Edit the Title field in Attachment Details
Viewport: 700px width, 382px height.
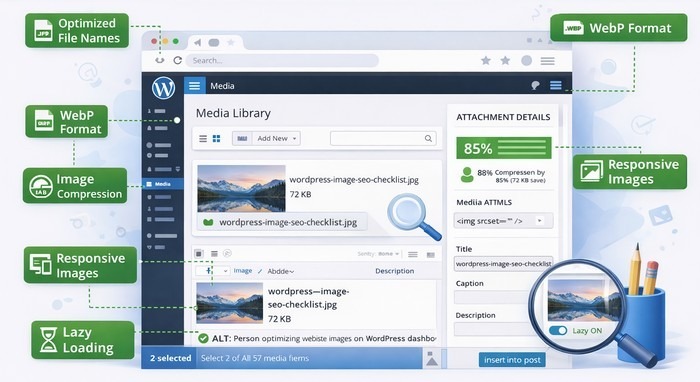point(504,264)
